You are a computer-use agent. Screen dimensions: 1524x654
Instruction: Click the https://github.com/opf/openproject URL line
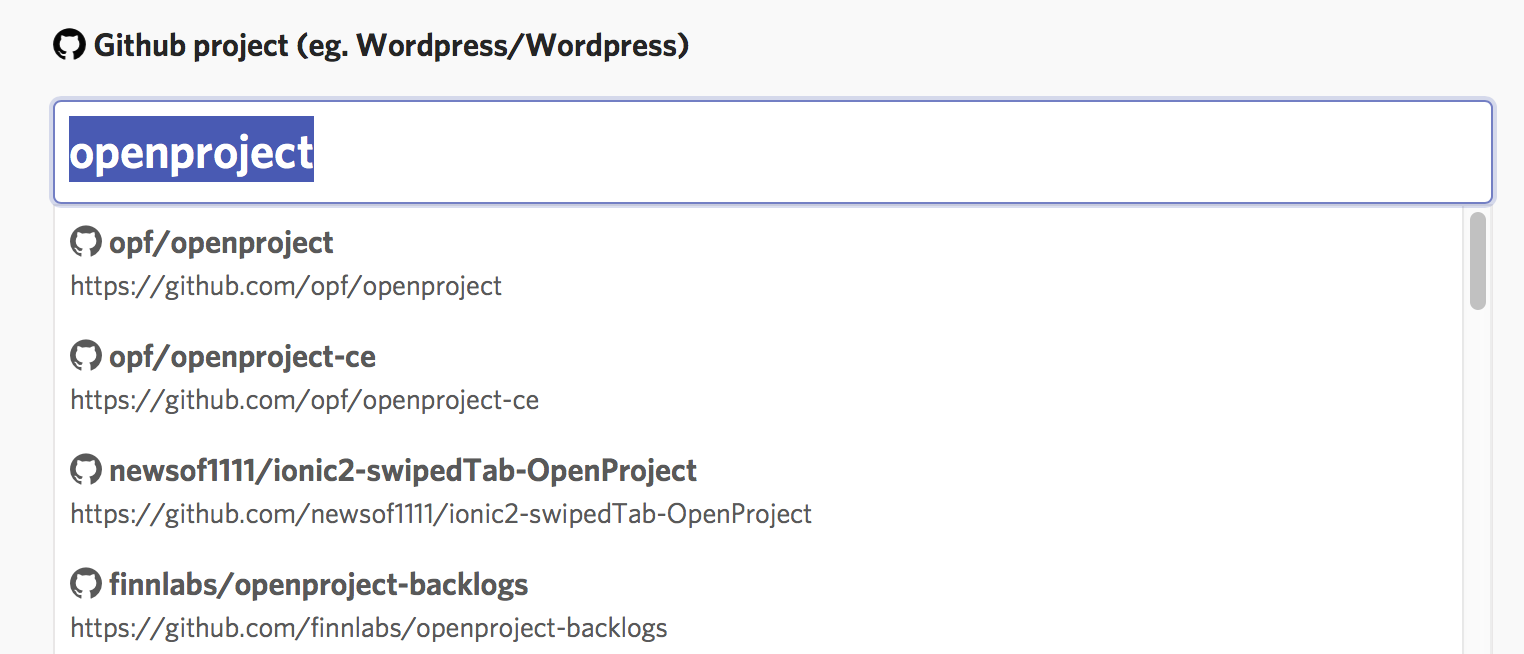coord(286,287)
